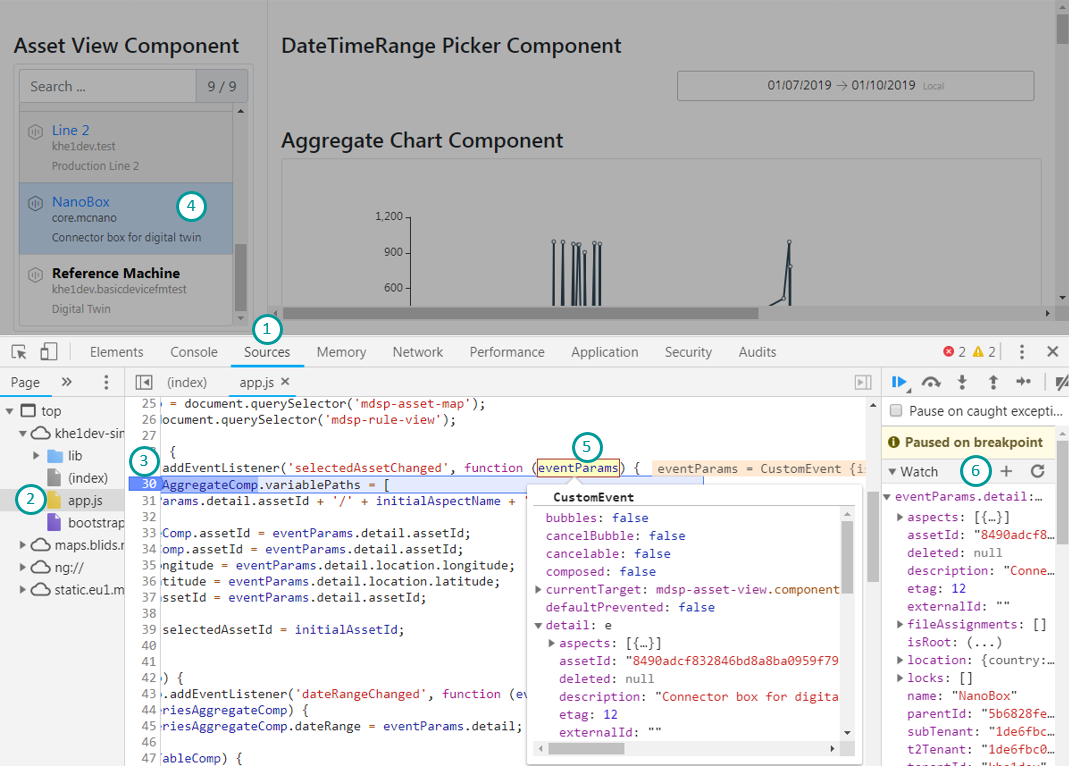Close the app.js editor tab
The image size is (1069, 766).
(x=286, y=382)
